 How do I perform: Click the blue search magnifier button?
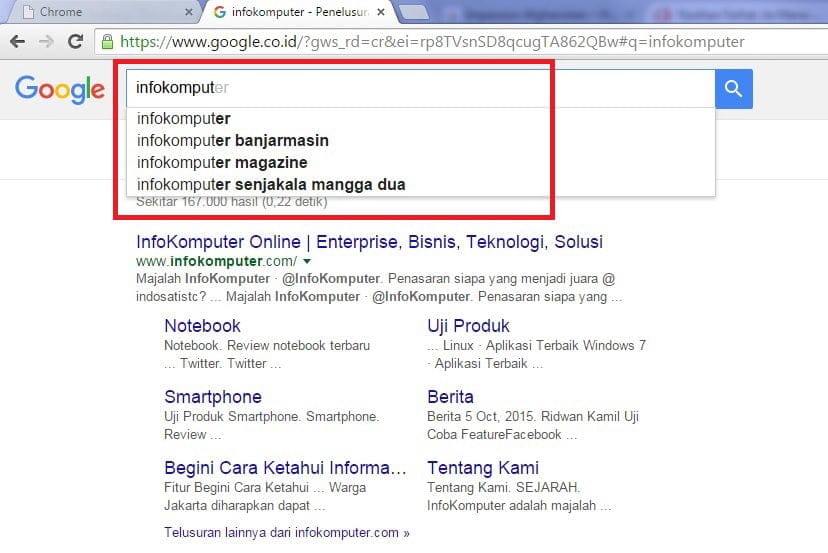coord(733,89)
